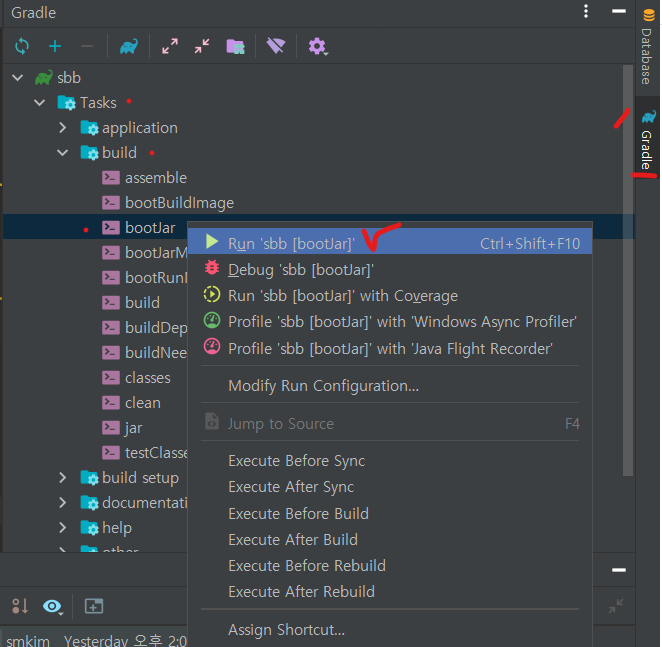Collapse the sbb project node
The width and height of the screenshot is (662, 647).
point(18,78)
